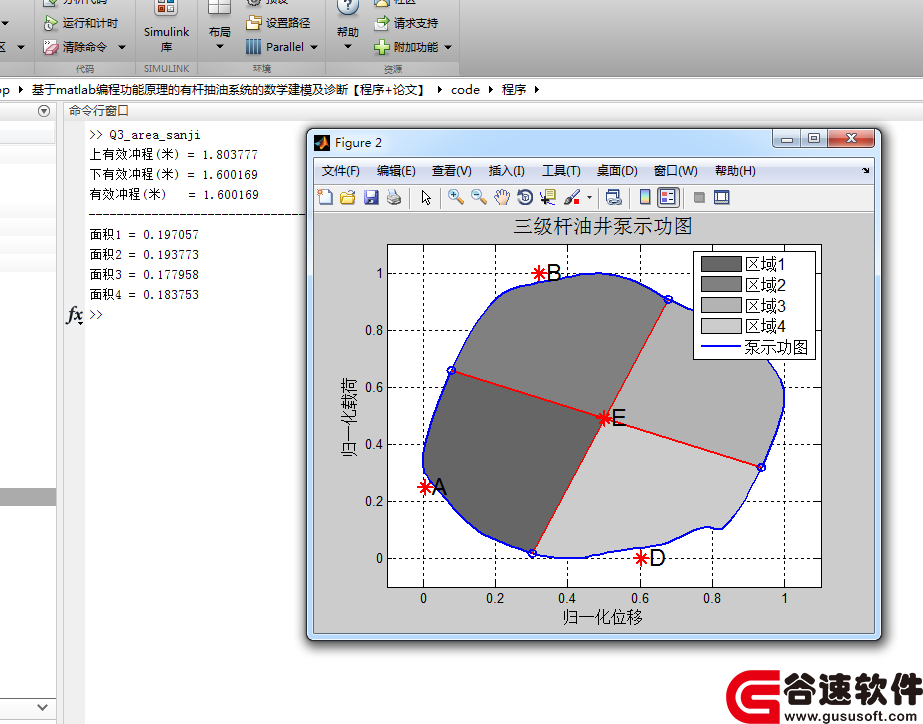Expand the 清除命令 dropdown arrow
The image size is (923, 724).
[122, 47]
